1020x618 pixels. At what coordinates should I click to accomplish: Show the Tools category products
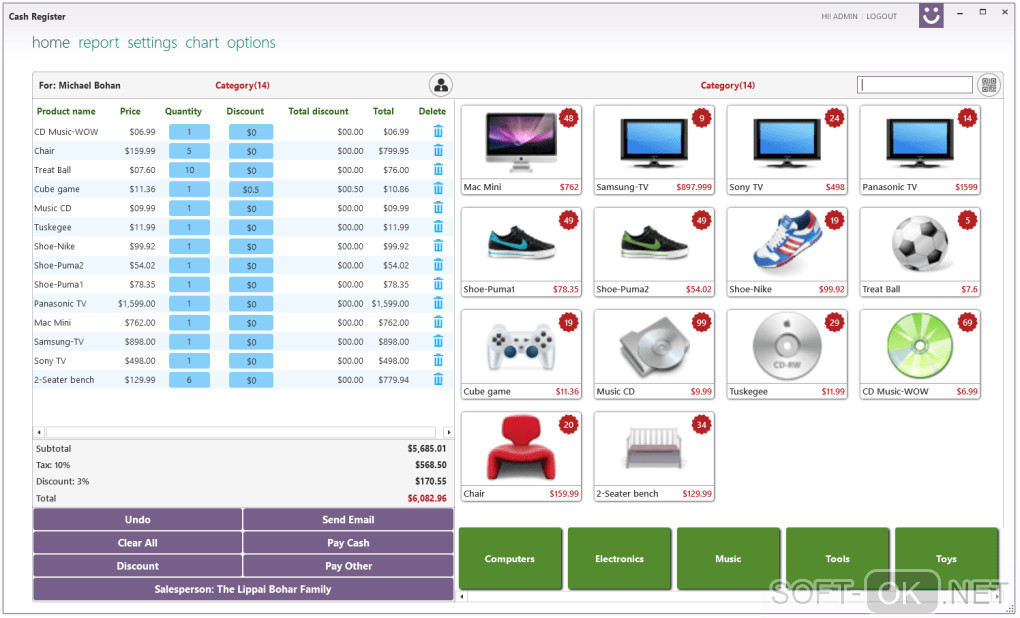coord(837,559)
